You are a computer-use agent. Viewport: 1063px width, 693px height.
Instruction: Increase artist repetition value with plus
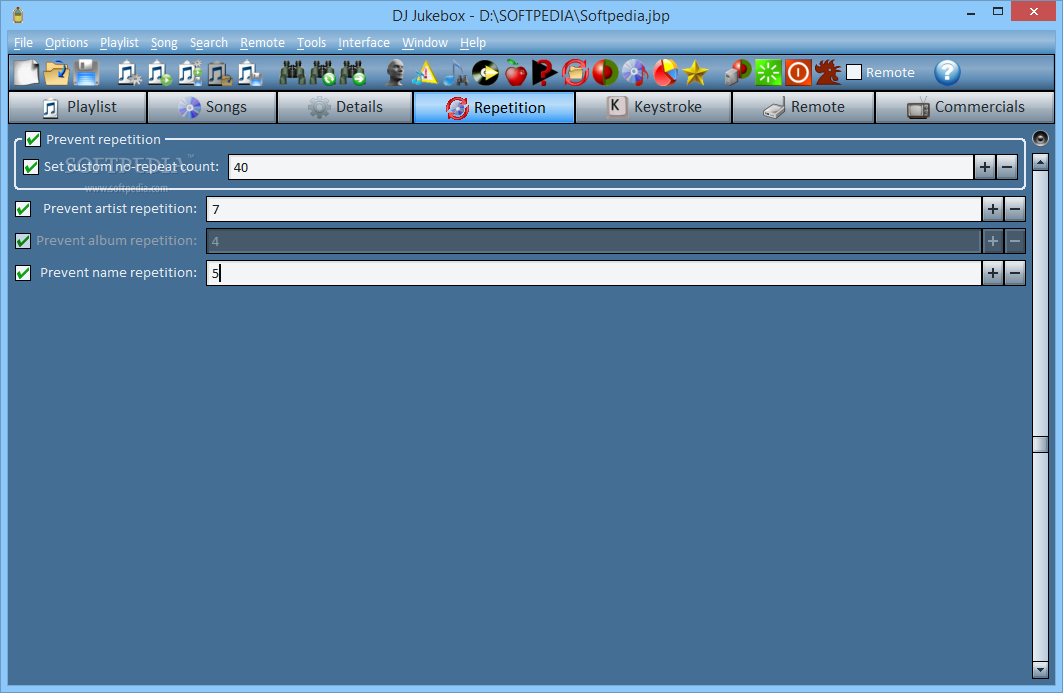coord(993,209)
